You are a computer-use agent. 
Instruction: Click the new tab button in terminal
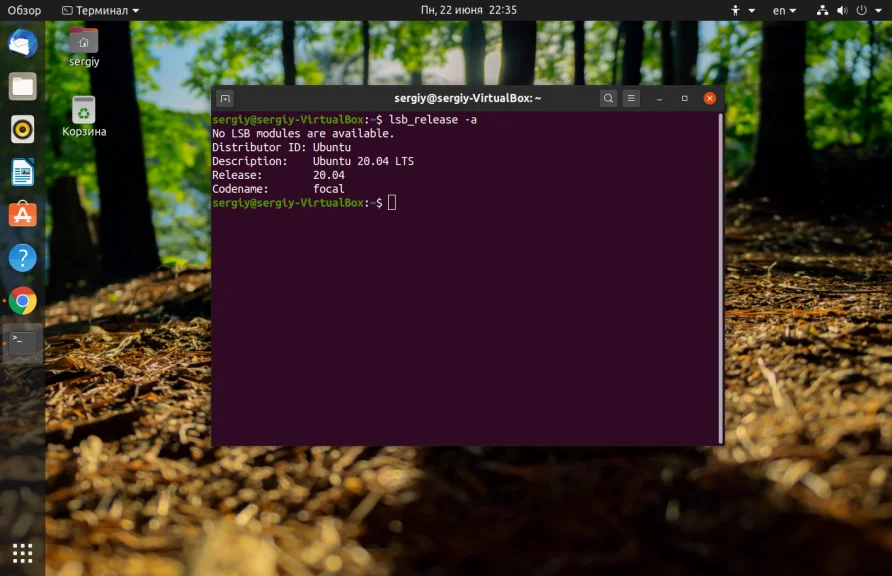(x=225, y=98)
